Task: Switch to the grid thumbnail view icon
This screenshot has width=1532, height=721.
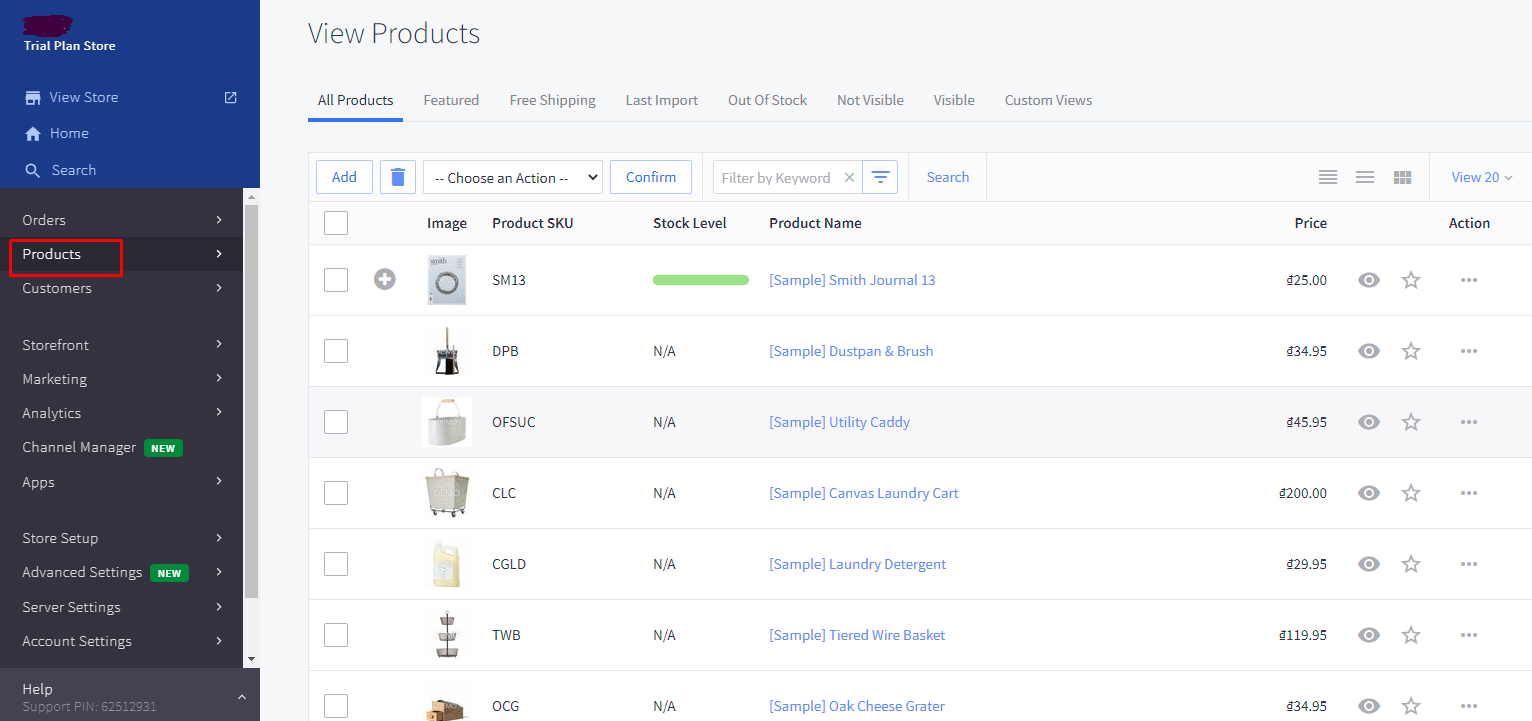Action: click(x=1402, y=177)
